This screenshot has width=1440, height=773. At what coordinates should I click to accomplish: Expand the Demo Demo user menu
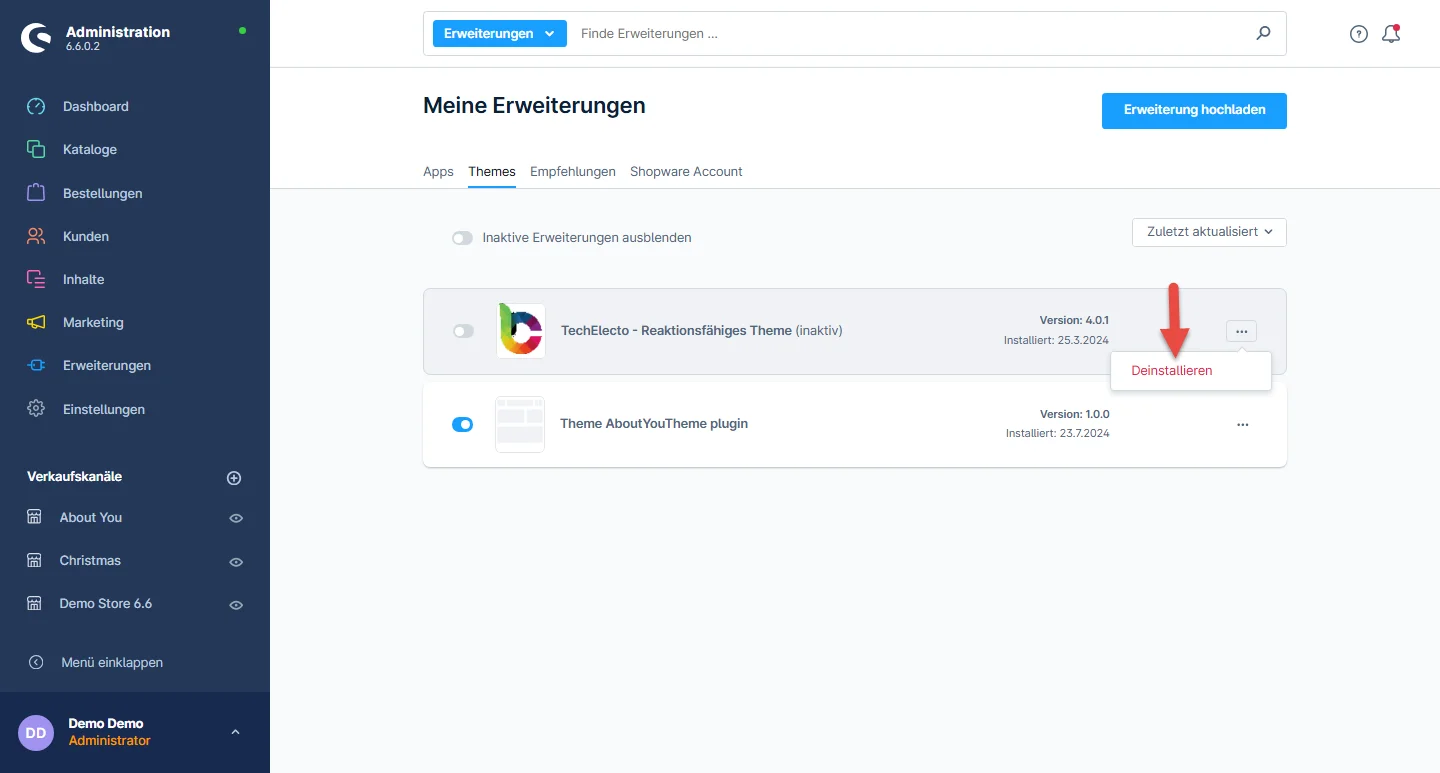point(235,732)
